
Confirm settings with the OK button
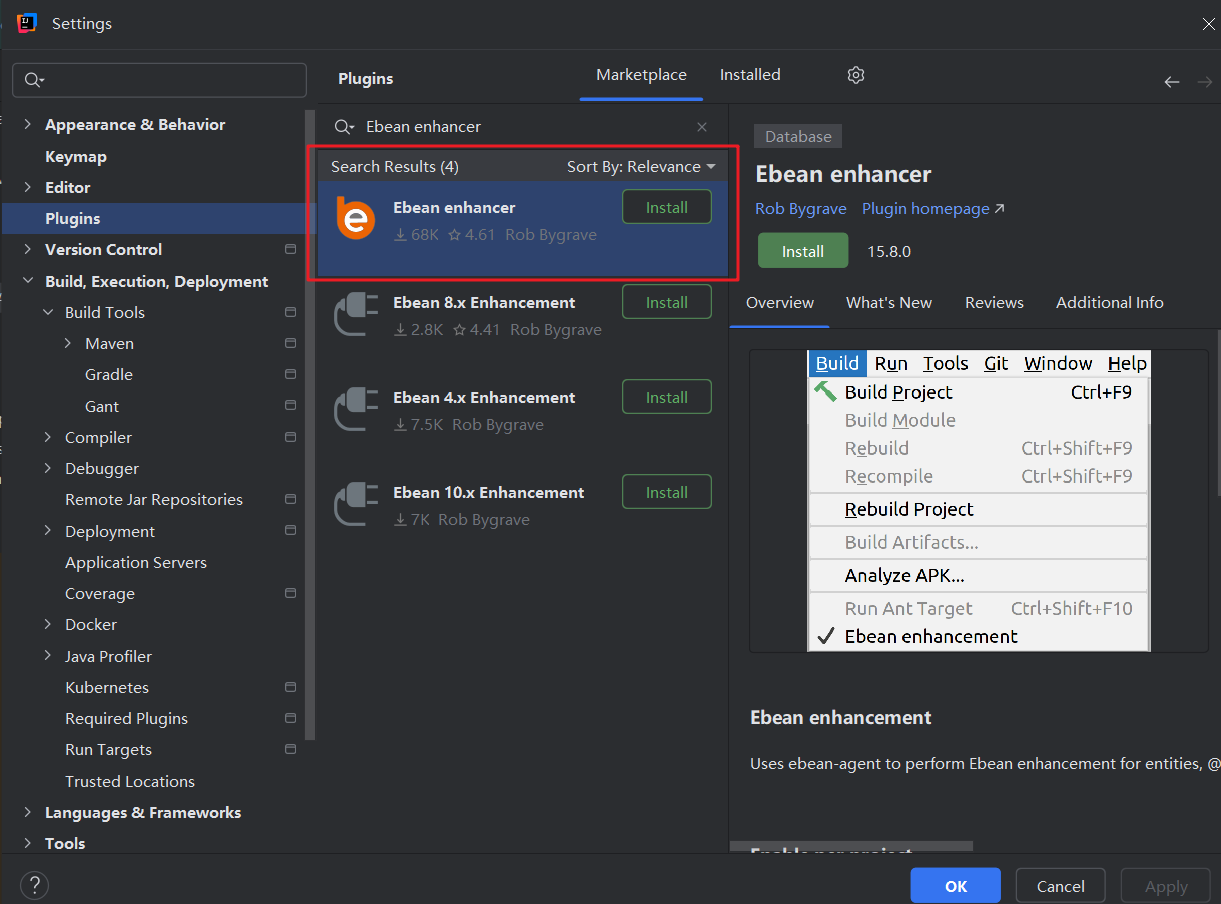[x=956, y=886]
